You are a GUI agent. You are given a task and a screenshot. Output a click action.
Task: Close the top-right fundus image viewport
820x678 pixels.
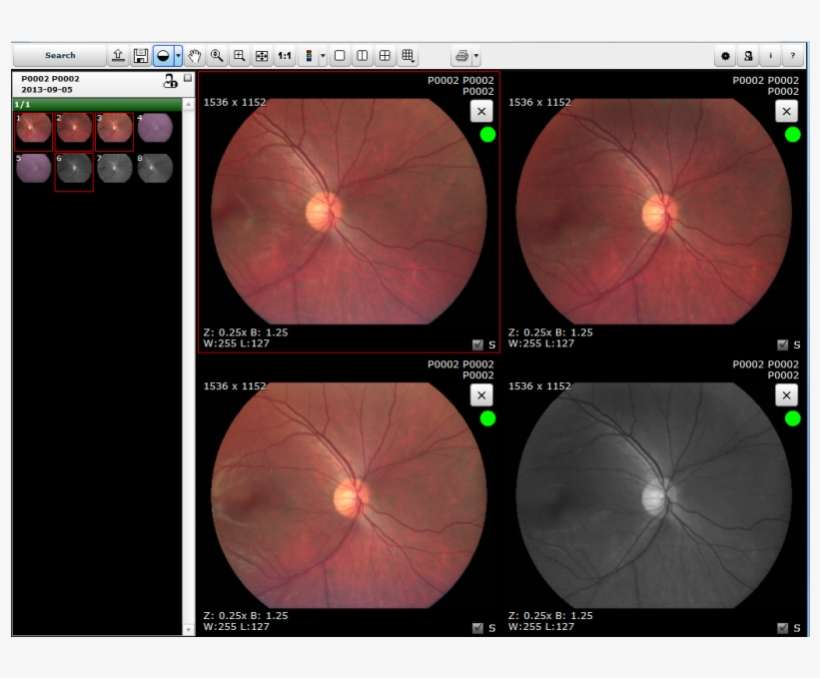click(x=787, y=112)
